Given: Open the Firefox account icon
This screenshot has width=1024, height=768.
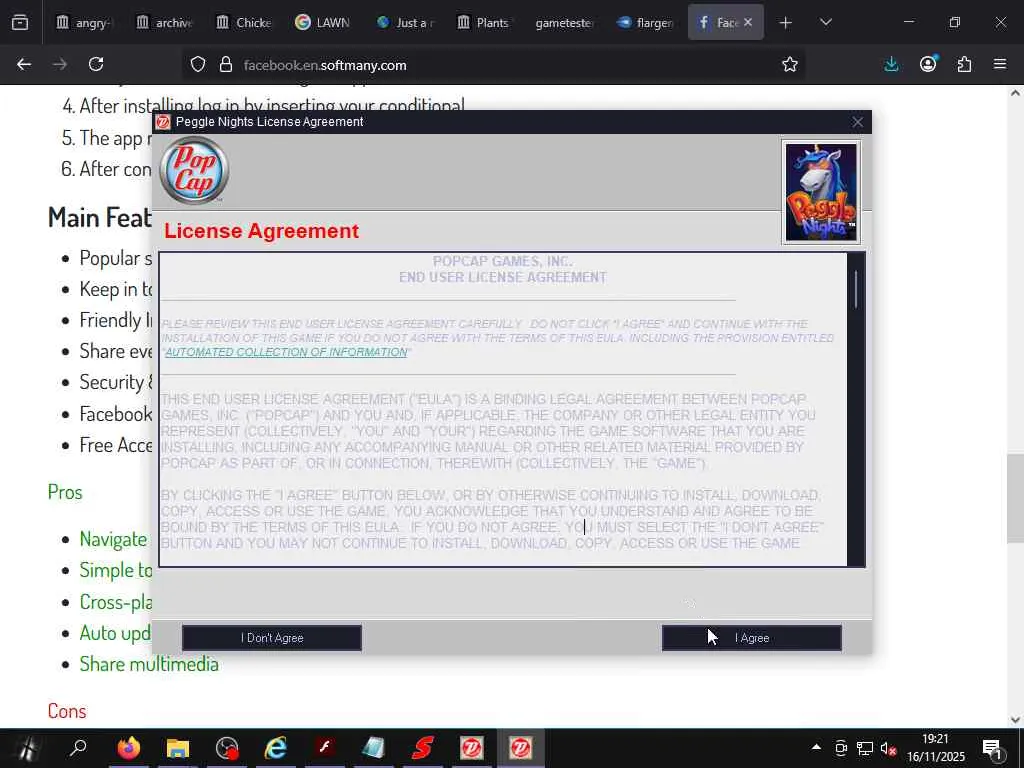Looking at the screenshot, I should (928, 64).
